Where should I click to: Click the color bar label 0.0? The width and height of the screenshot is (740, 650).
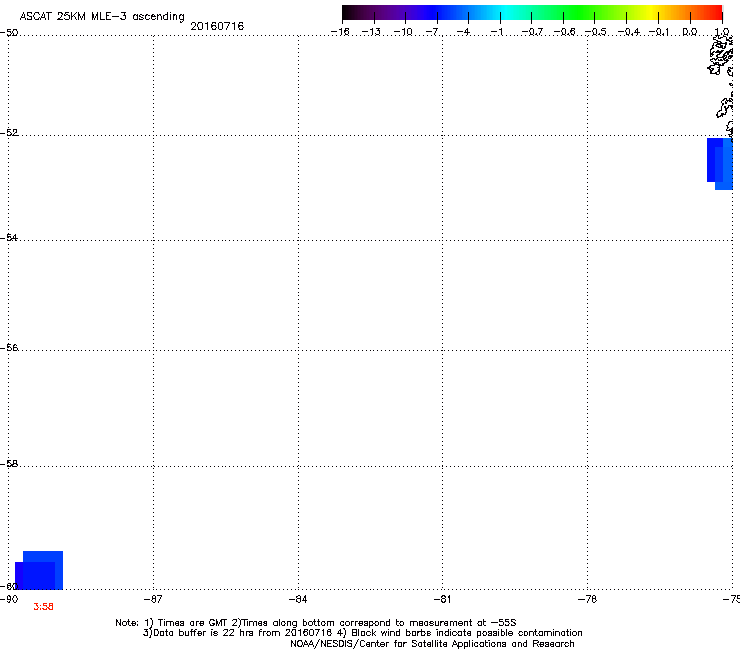690,32
